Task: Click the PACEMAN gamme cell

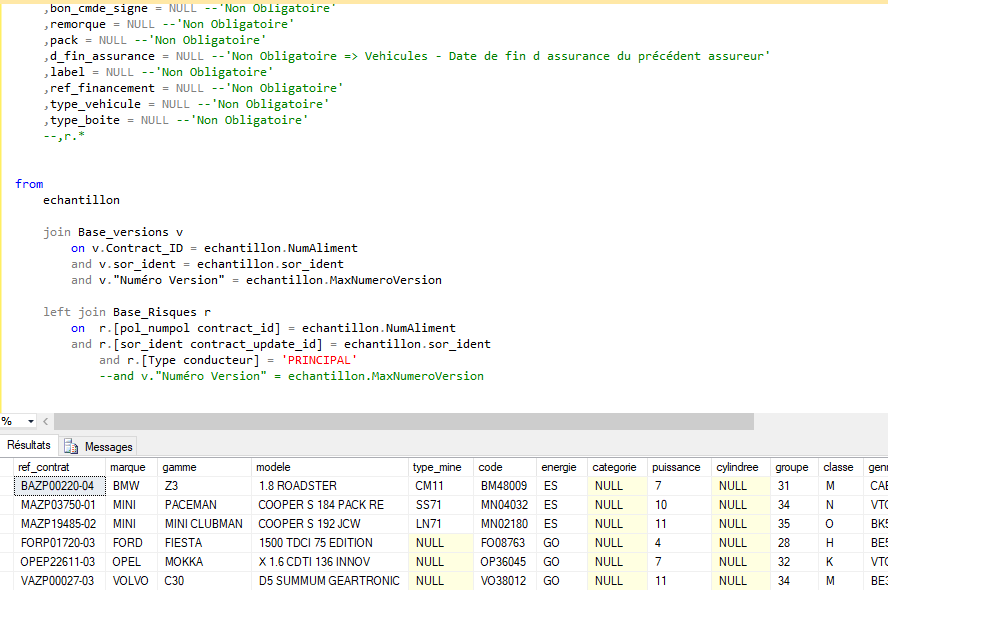Action: [x=204, y=505]
